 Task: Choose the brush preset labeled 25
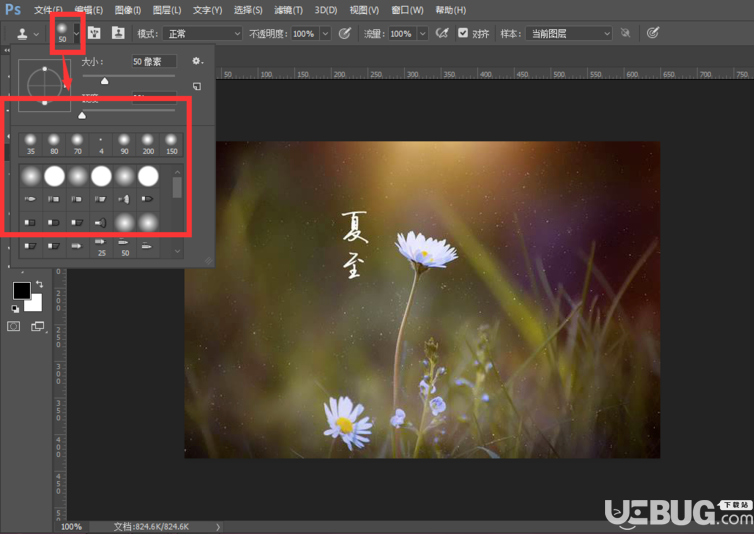point(101,247)
